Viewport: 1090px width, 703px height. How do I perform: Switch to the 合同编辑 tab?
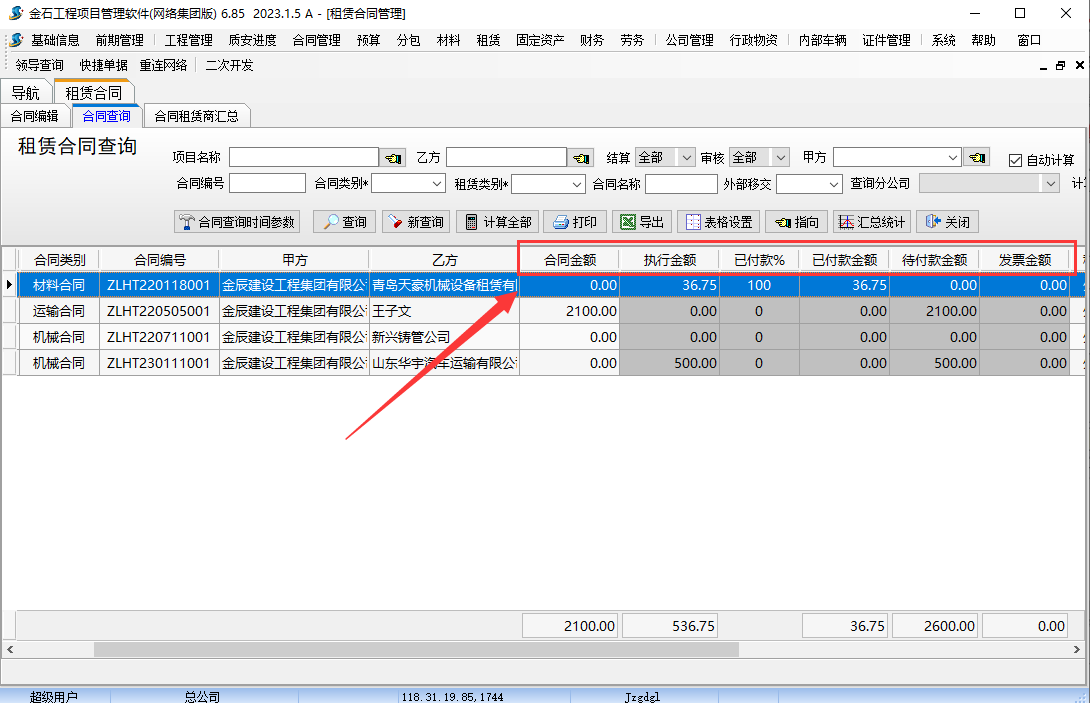pos(35,116)
